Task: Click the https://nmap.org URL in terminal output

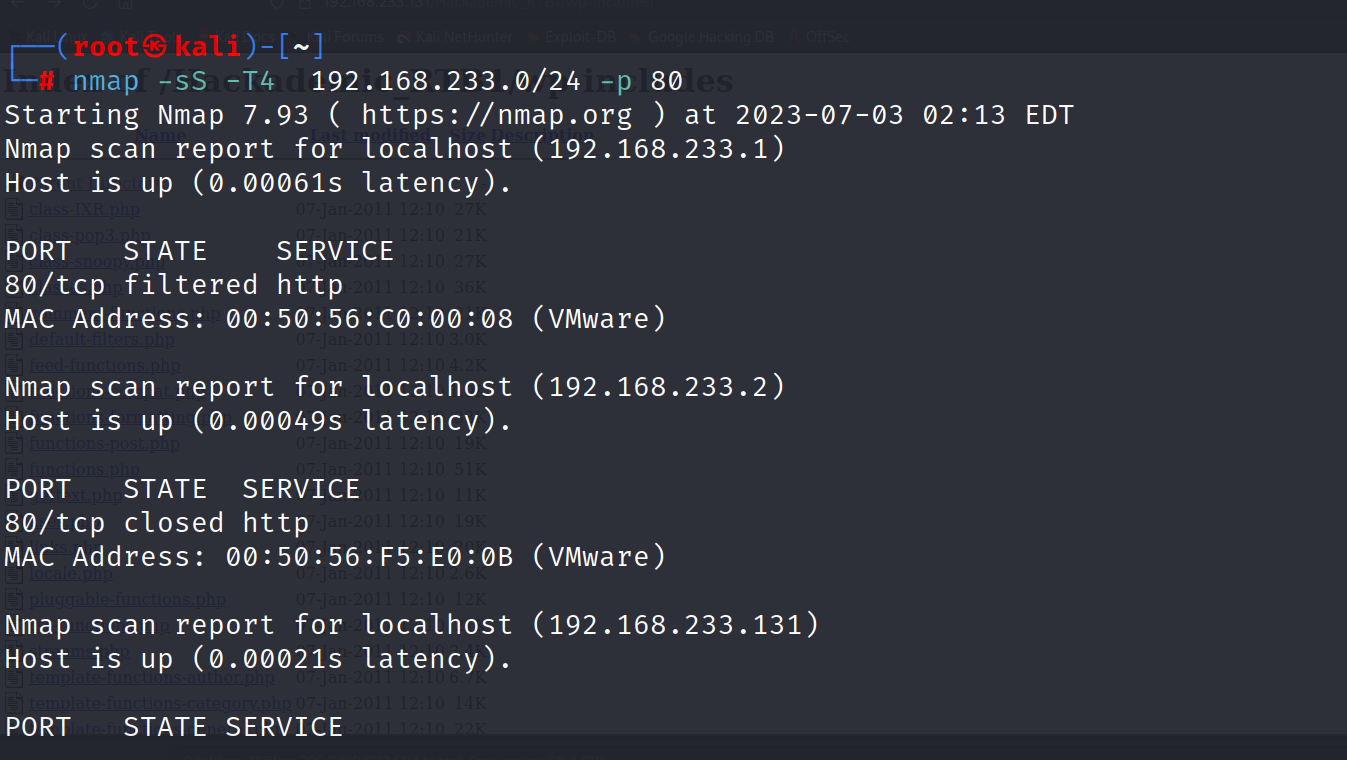Action: click(x=496, y=115)
